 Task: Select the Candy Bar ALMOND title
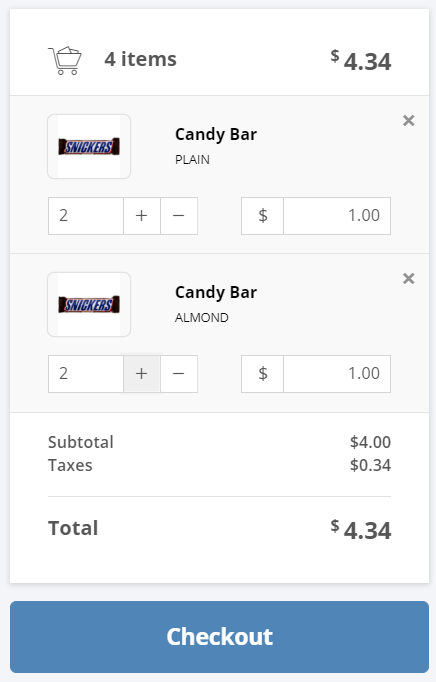[216, 292]
